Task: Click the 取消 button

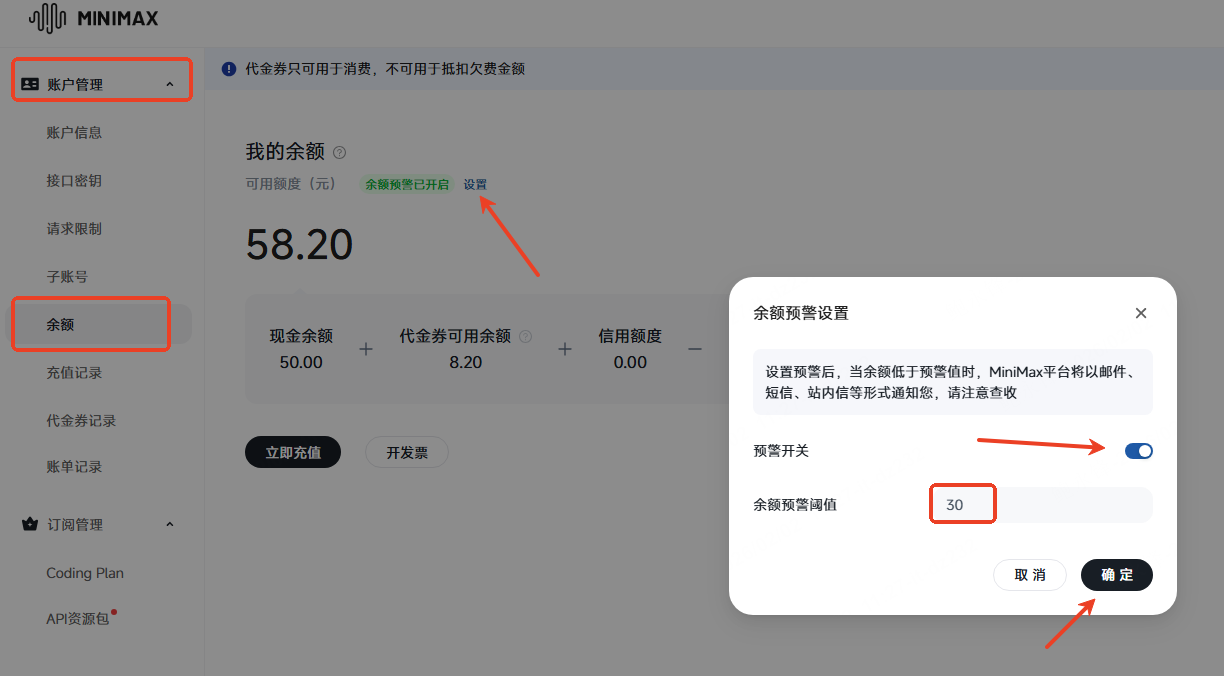Action: tap(1030, 575)
